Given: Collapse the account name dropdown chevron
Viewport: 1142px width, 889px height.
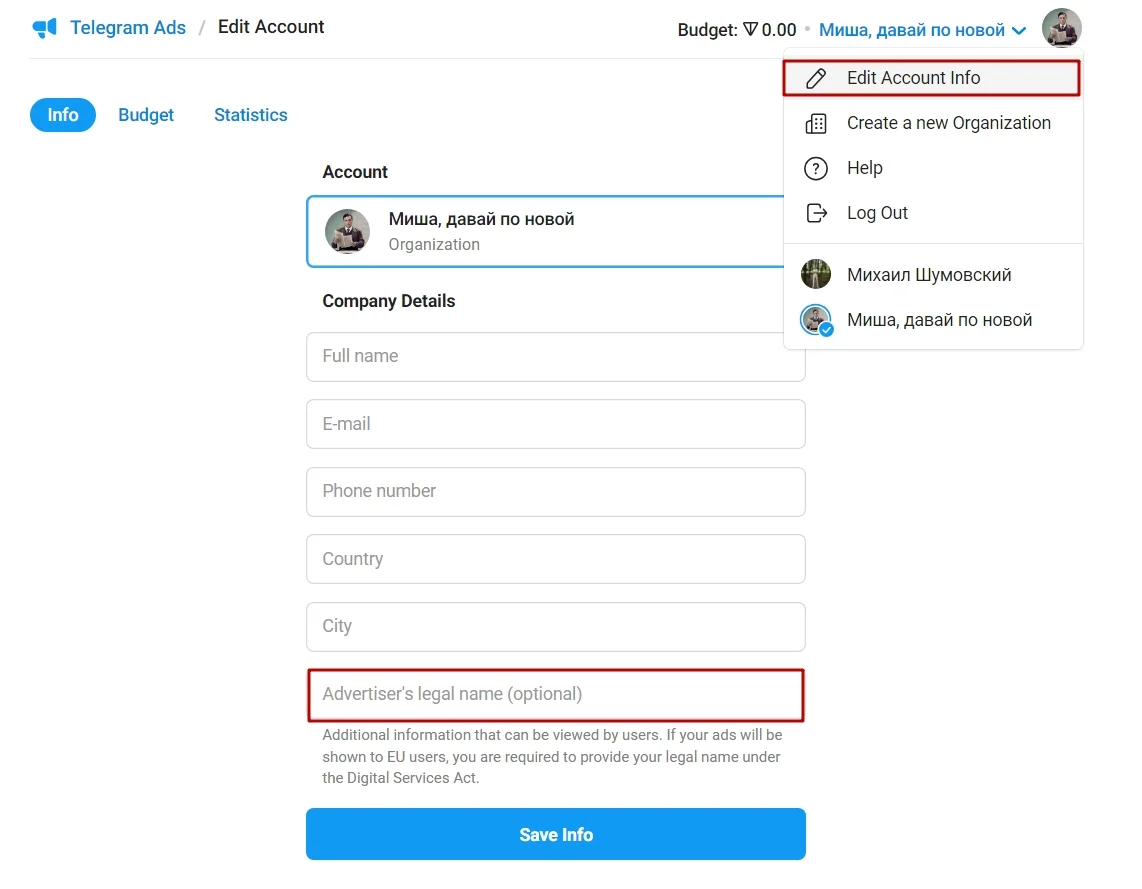Looking at the screenshot, I should point(1019,31).
